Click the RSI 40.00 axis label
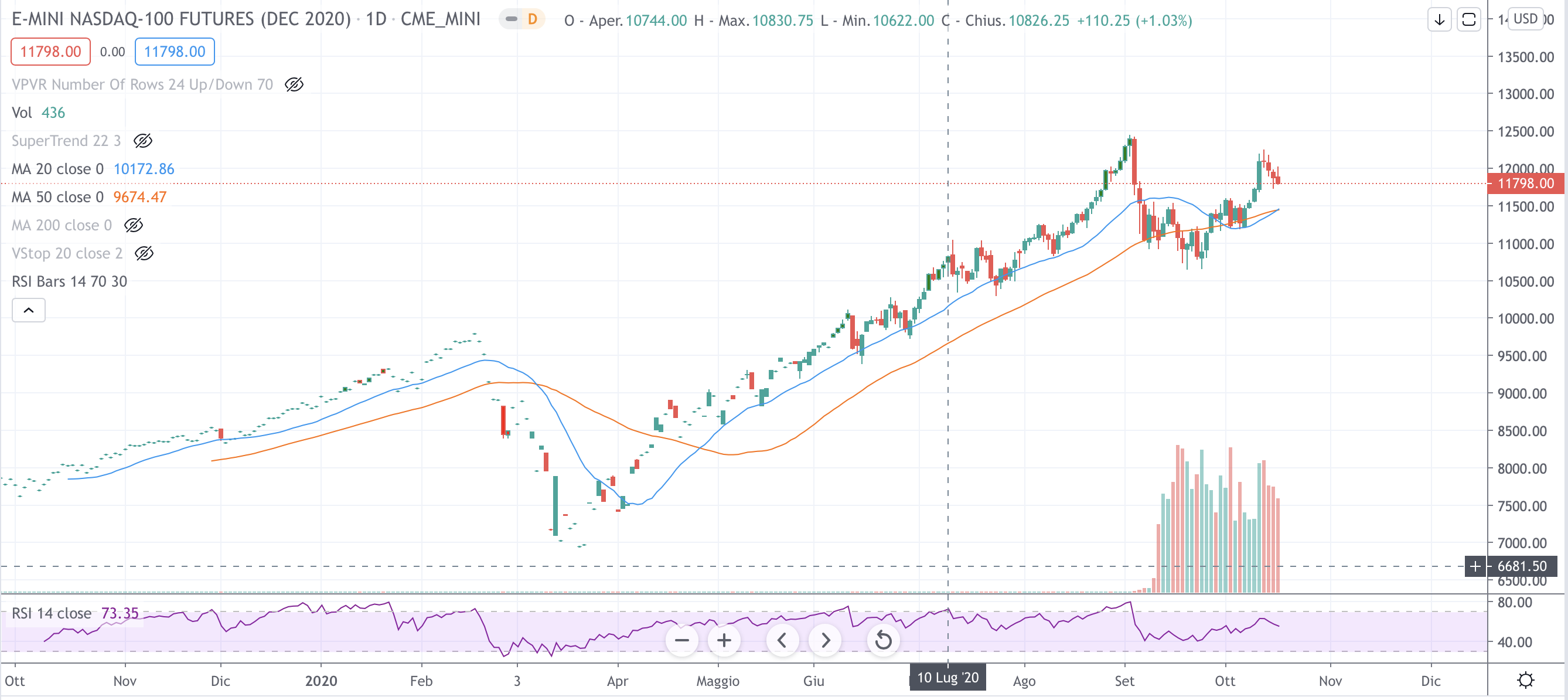Screen dimensions: 1568x700 pyautogui.click(x=1515, y=642)
